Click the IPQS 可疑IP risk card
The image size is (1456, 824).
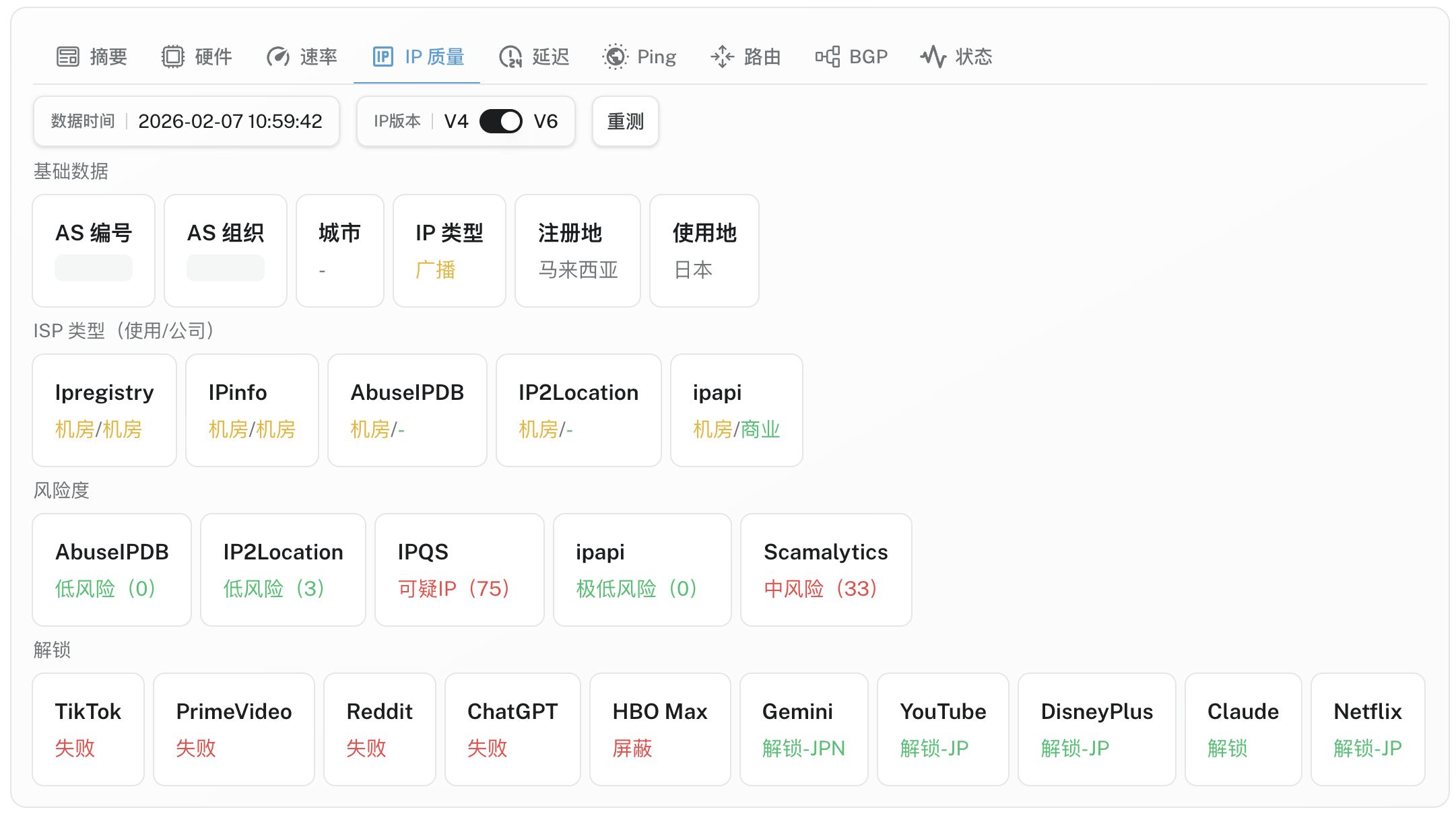tap(459, 570)
